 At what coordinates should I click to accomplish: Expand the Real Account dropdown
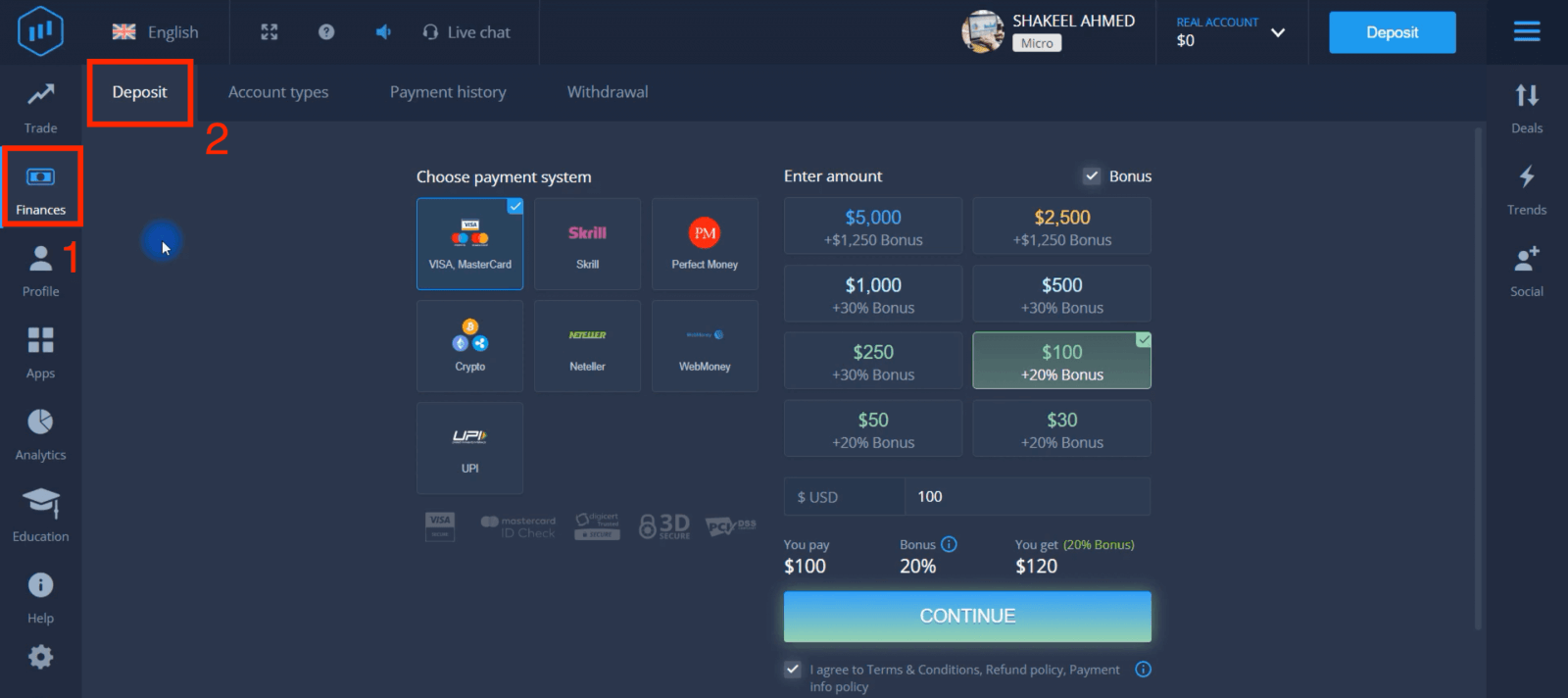coord(1277,32)
